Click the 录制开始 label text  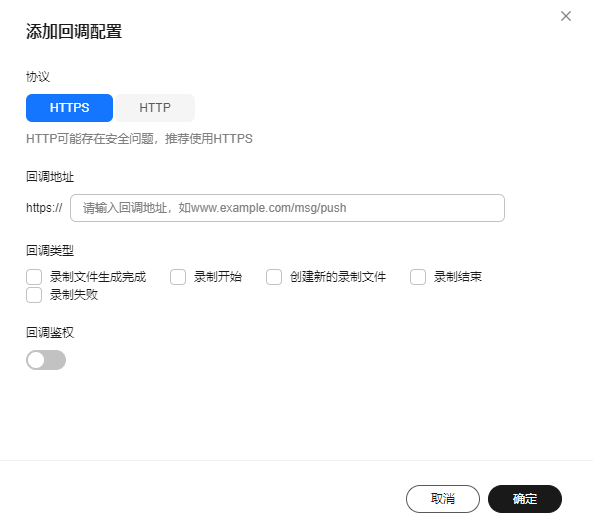[x=218, y=277]
